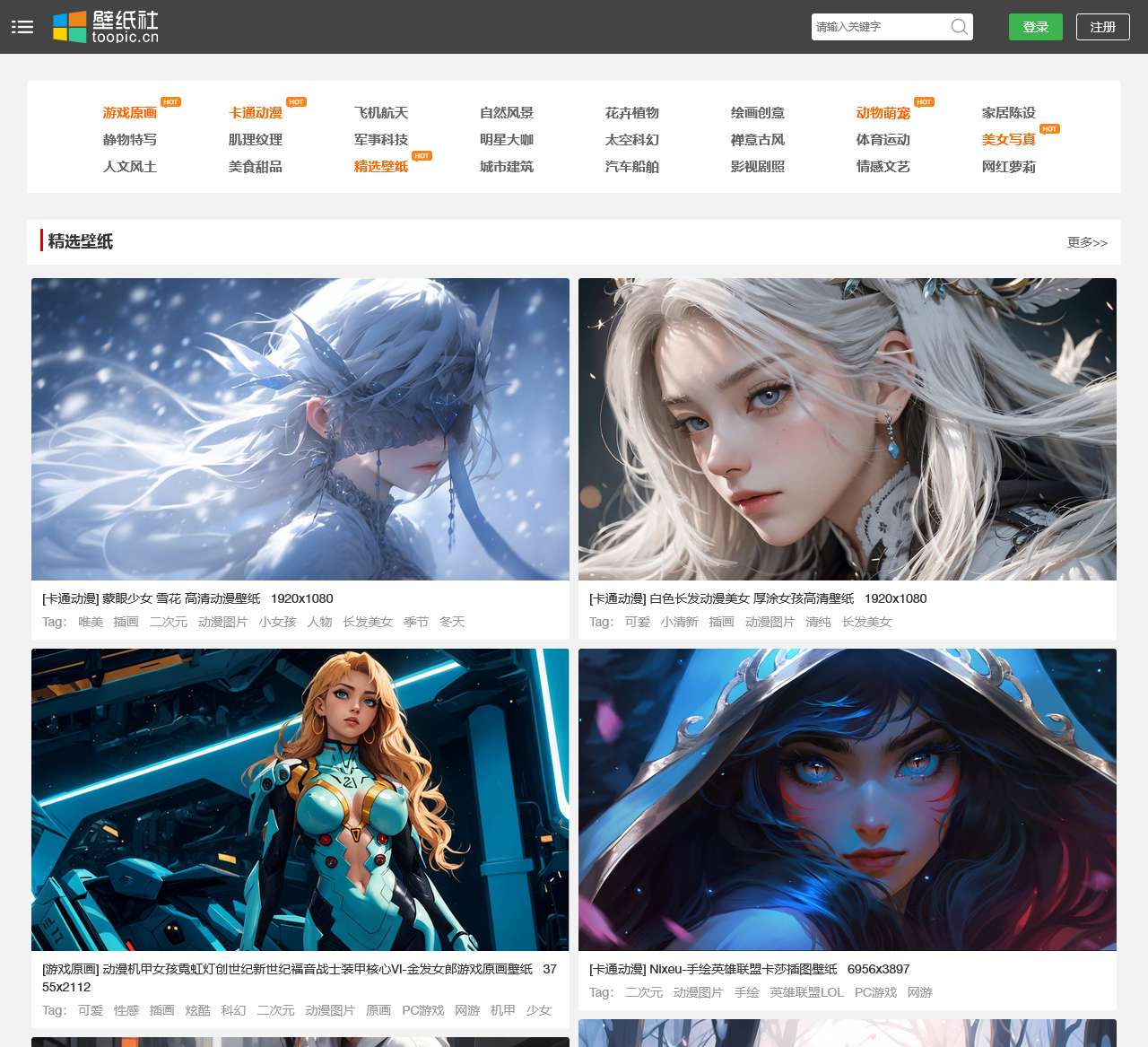The image size is (1148, 1047).
Task: Open the 绘画创意 category
Action: point(758,113)
